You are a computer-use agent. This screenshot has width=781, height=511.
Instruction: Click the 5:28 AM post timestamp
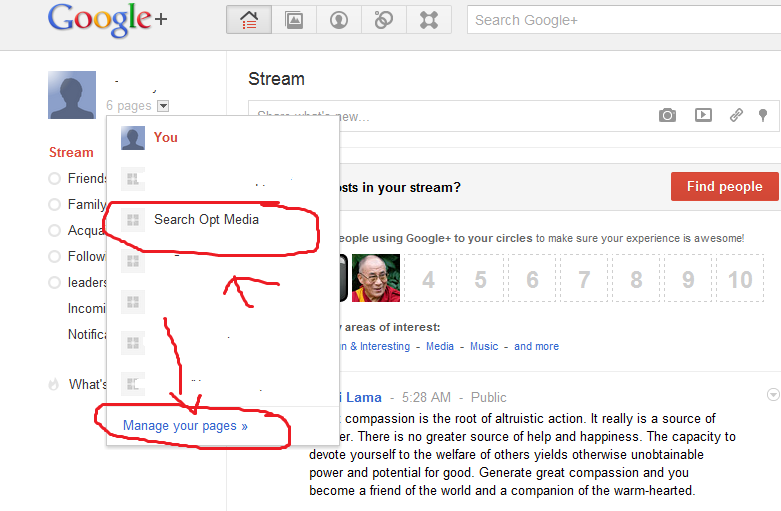coord(426,397)
